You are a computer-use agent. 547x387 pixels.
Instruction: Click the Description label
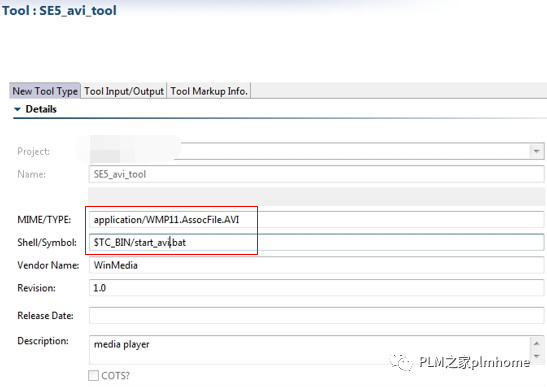(x=43, y=341)
